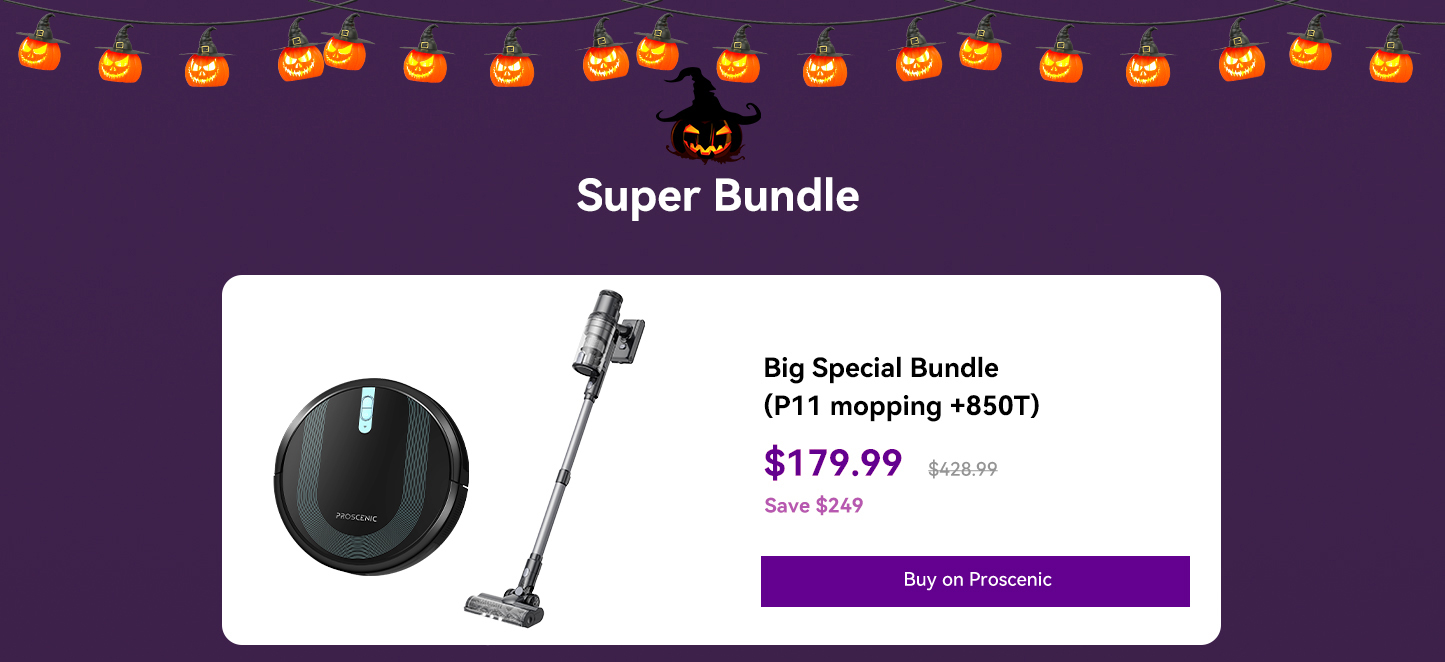Click the $179.99 sale price
The image size is (1445, 662).
point(833,463)
